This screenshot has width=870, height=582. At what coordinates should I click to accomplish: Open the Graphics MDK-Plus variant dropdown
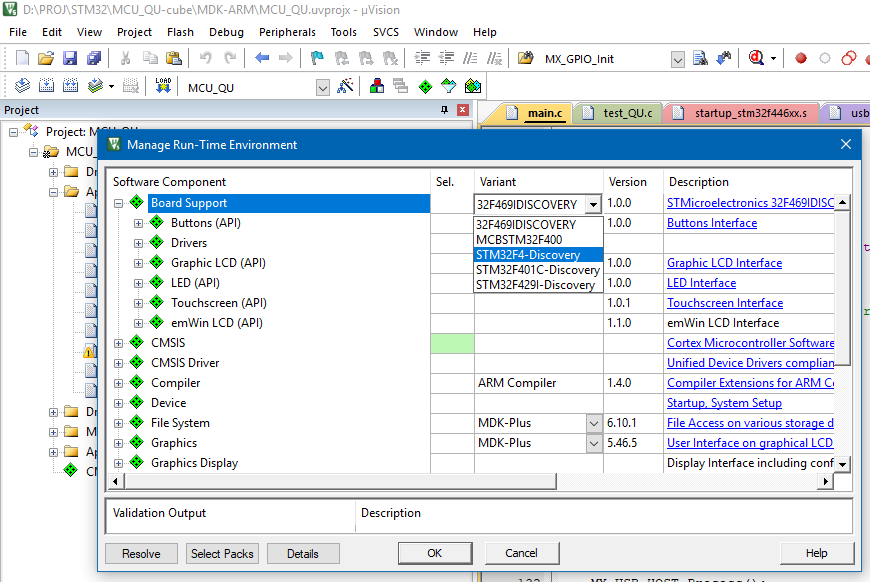point(594,443)
